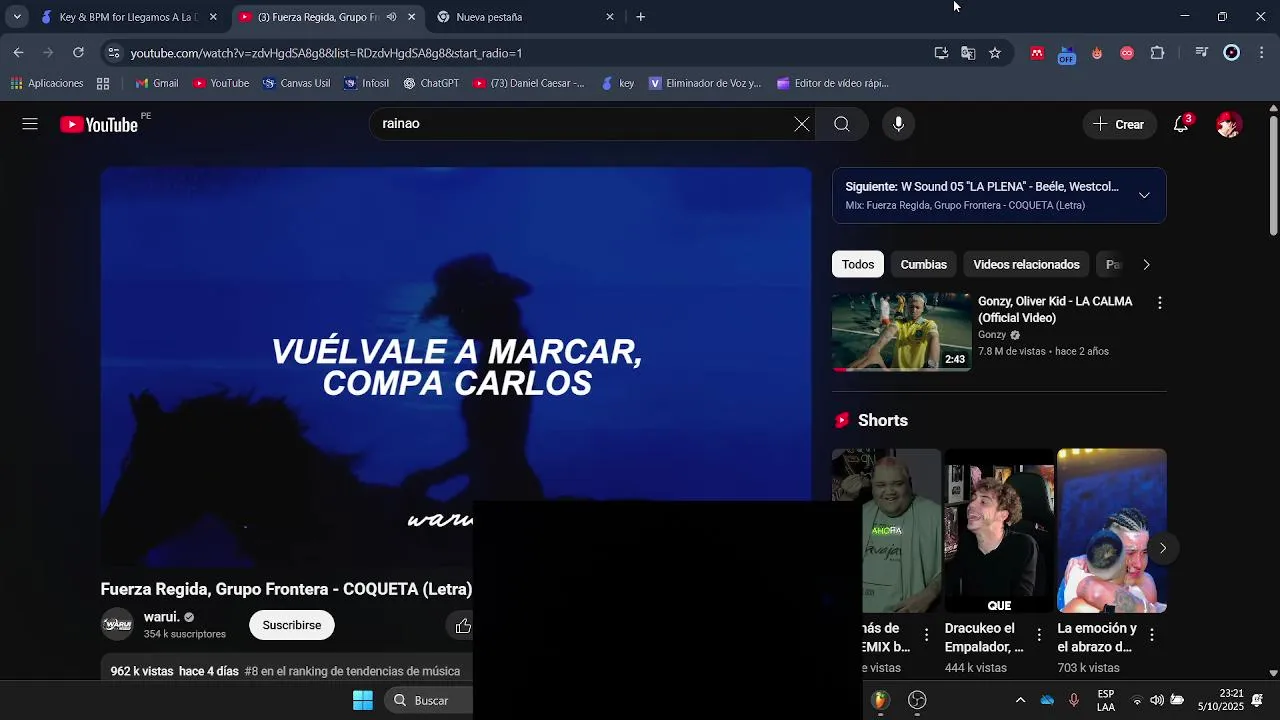
Task: Open LA CALMA video thumbnail
Action: tap(901, 332)
